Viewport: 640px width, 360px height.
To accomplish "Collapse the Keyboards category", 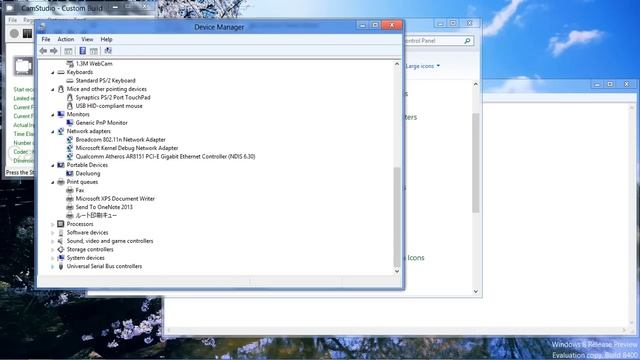I will 53,73.
